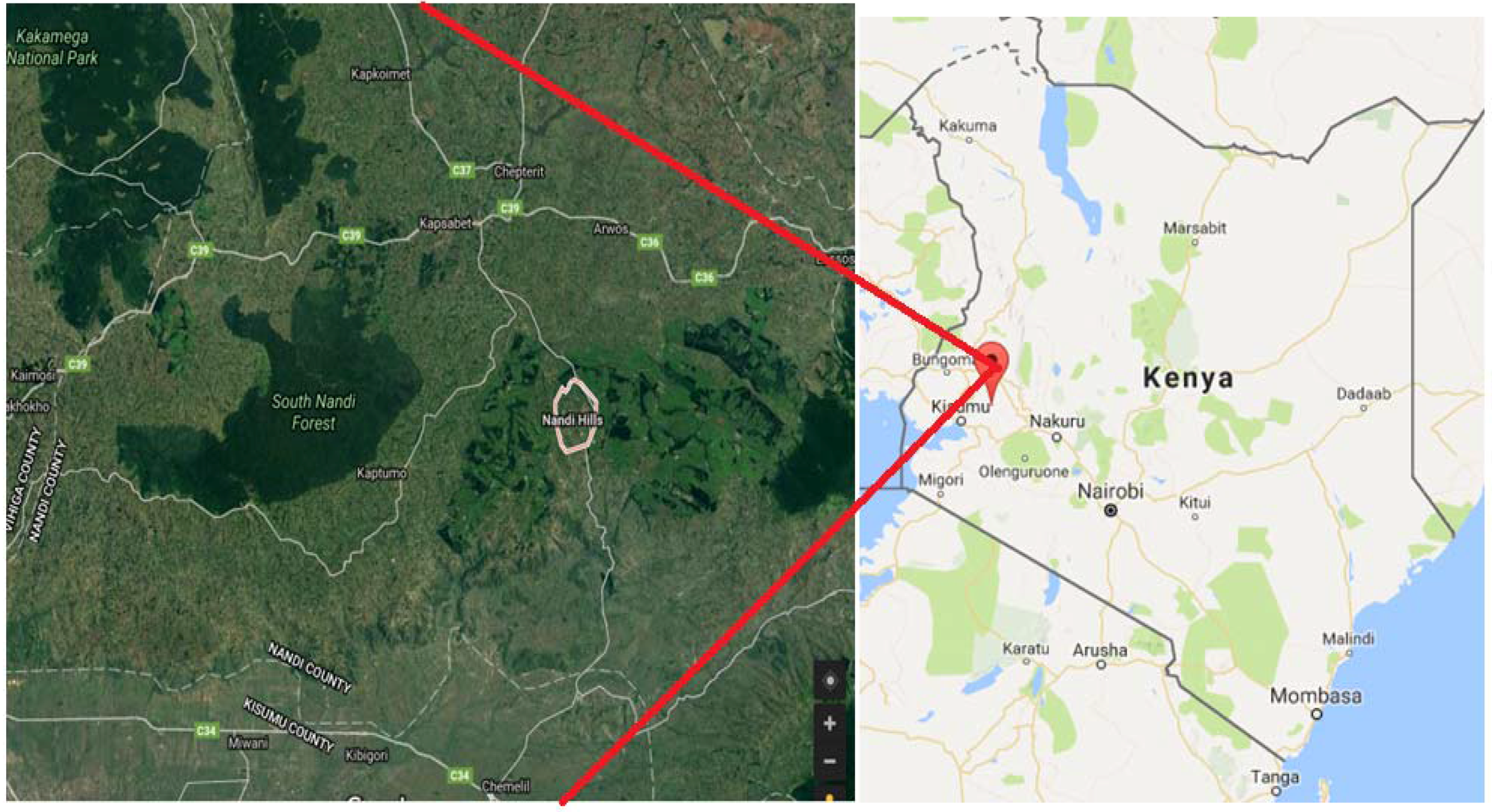Click the C34 shield near Chemelil
1492x812 pixels.
point(460,775)
